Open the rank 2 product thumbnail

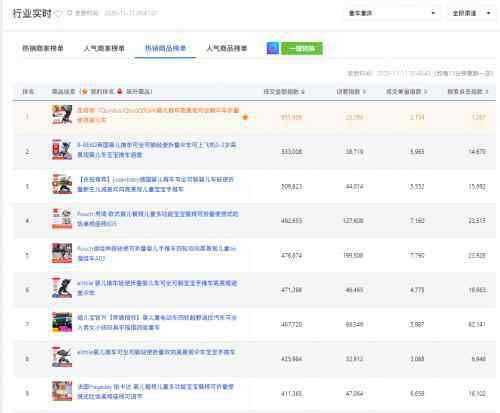[x=62, y=149]
